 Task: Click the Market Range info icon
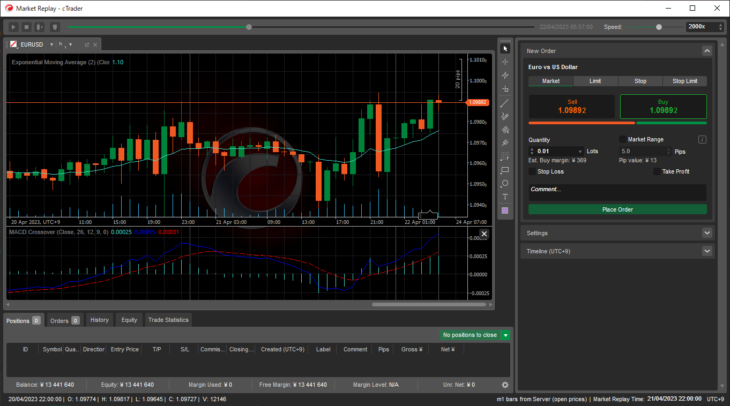702,140
